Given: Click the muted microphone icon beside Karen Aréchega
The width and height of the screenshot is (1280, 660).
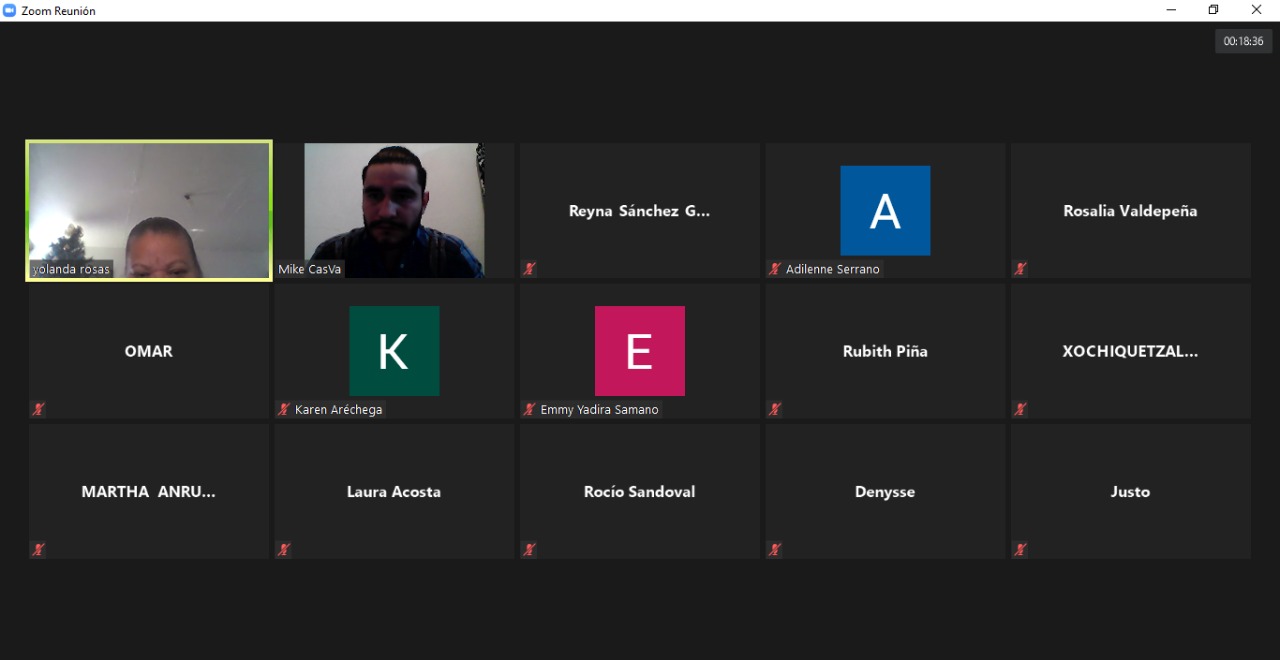Looking at the screenshot, I should (284, 409).
